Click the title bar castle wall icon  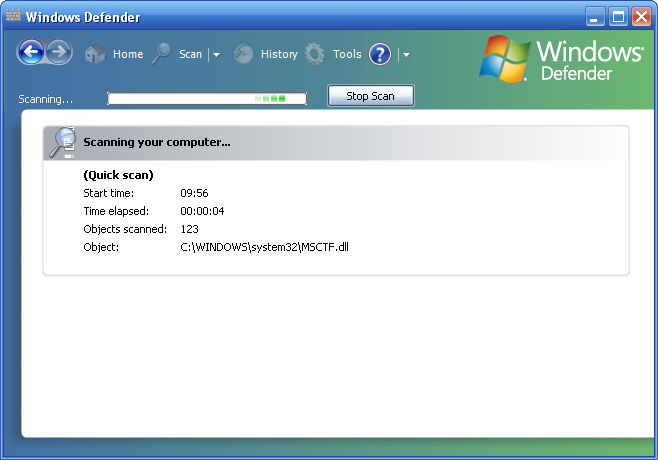pyautogui.click(x=13, y=16)
